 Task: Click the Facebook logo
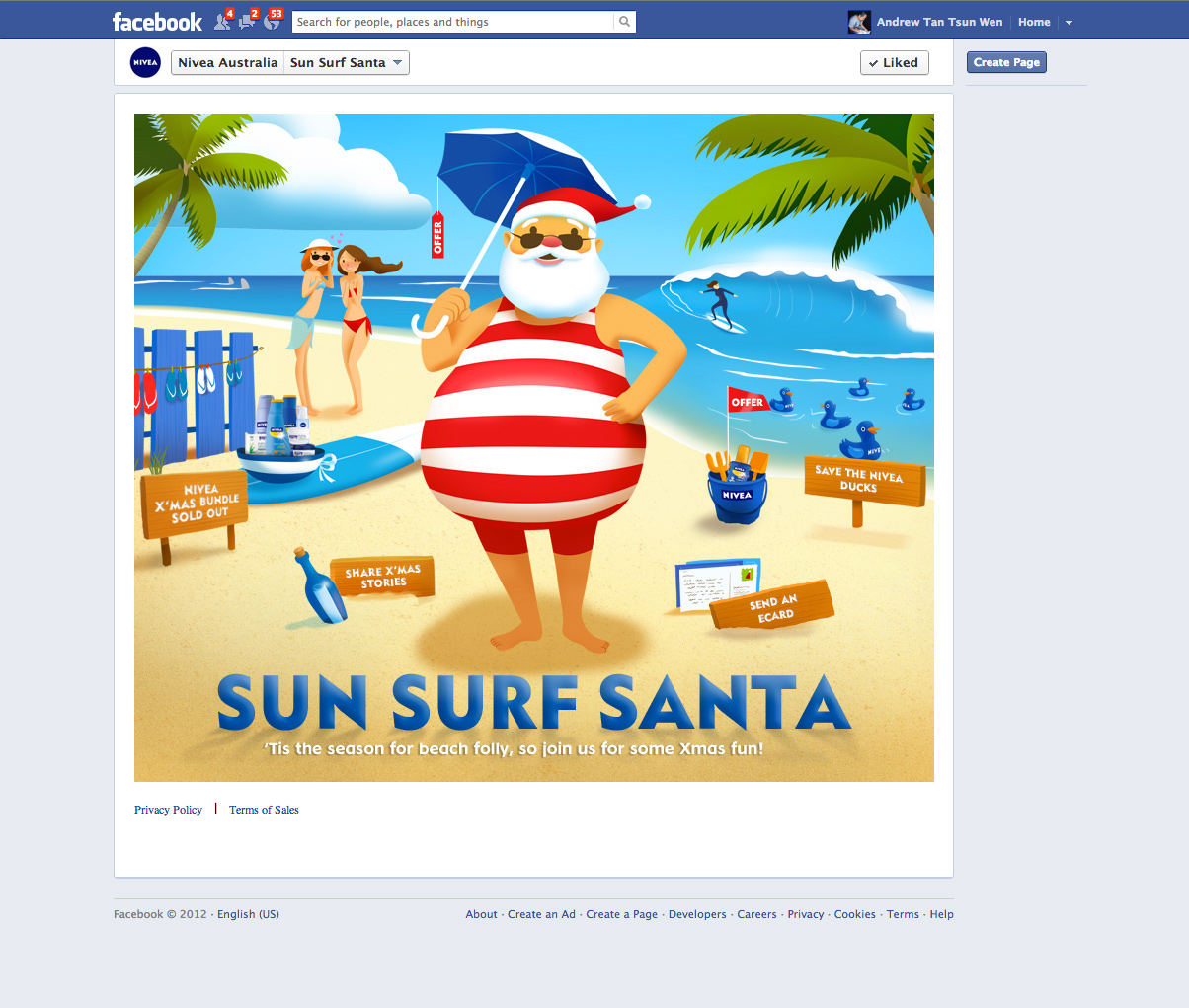[157, 22]
